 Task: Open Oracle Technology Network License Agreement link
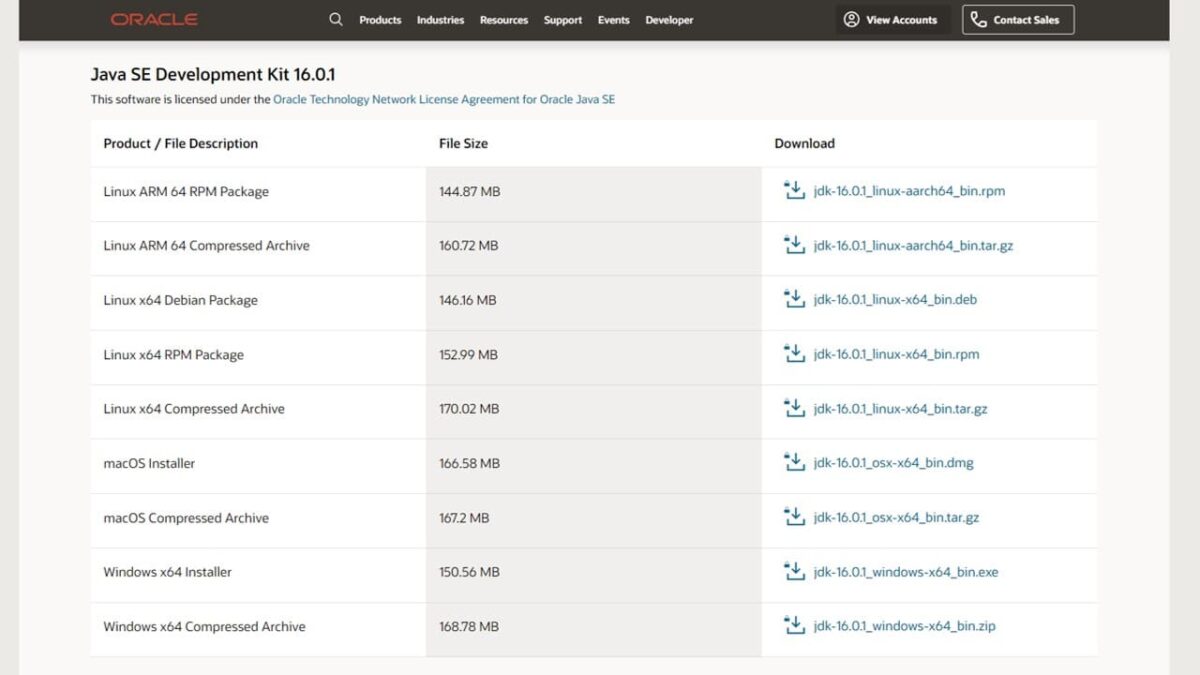[x=444, y=100]
